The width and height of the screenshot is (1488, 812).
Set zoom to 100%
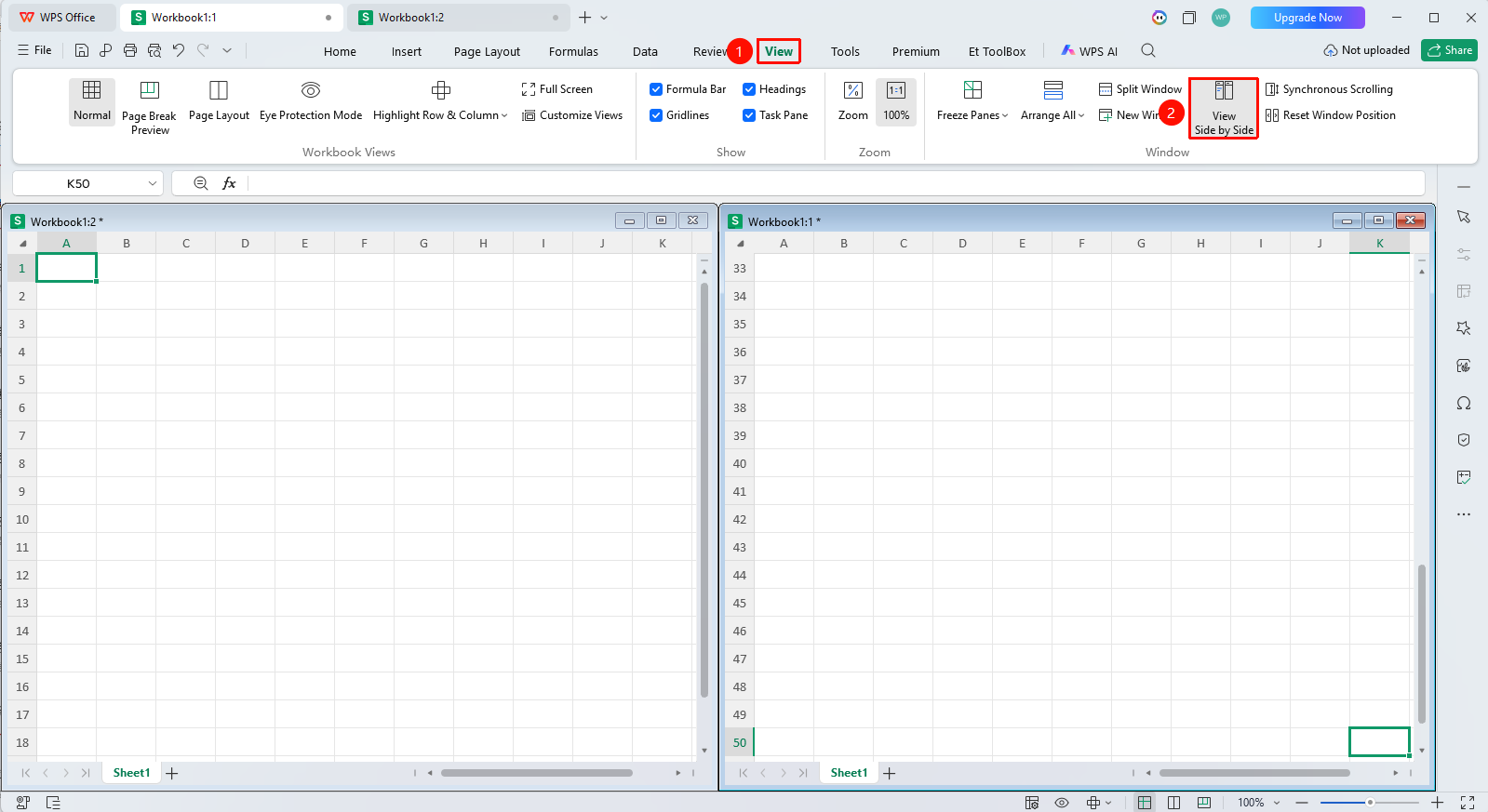pos(896,101)
